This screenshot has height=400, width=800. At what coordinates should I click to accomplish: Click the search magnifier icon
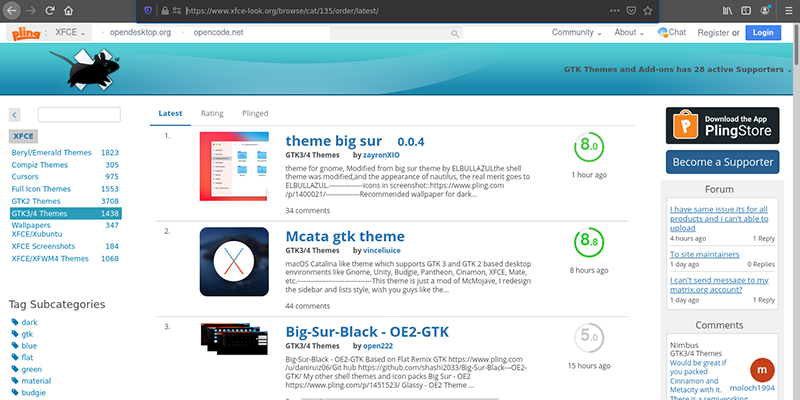pos(455,34)
